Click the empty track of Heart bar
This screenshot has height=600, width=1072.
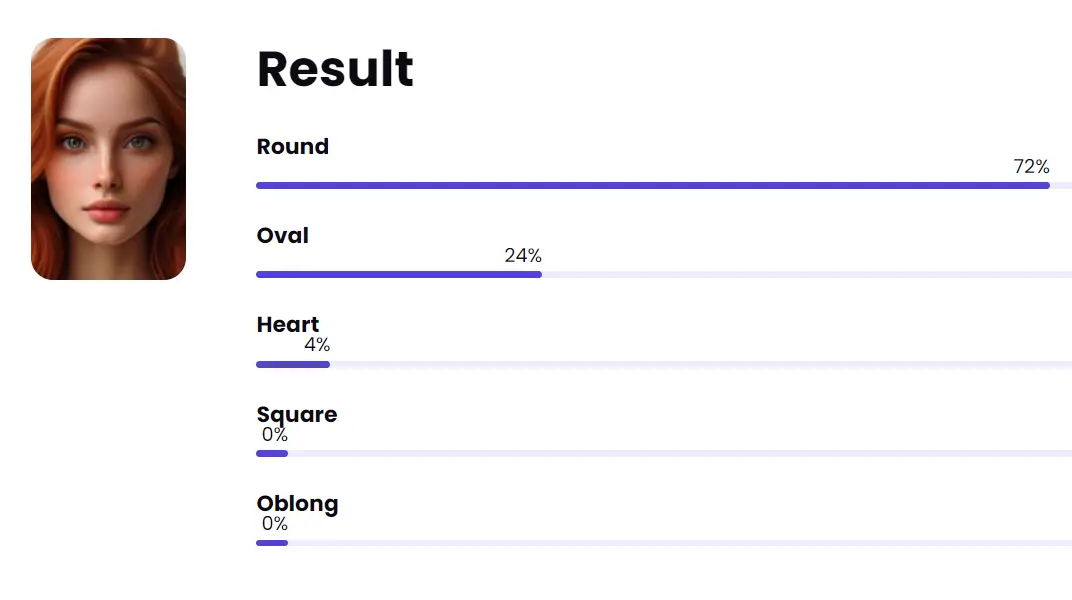(700, 364)
